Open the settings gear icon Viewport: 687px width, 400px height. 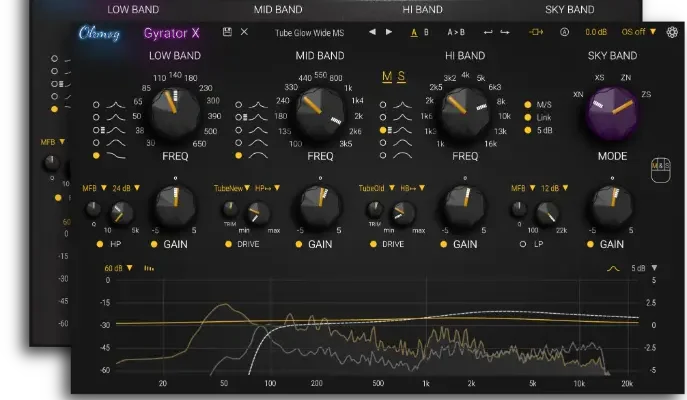(x=671, y=32)
